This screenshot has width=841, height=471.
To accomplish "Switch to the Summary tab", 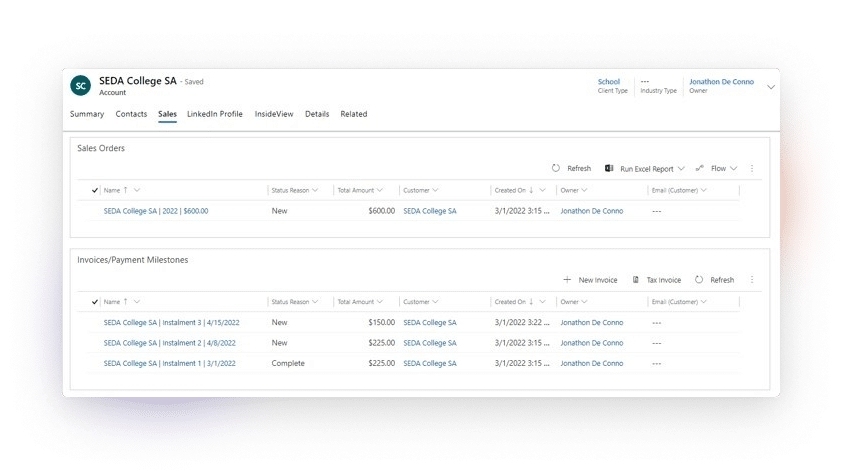I will (87, 114).
